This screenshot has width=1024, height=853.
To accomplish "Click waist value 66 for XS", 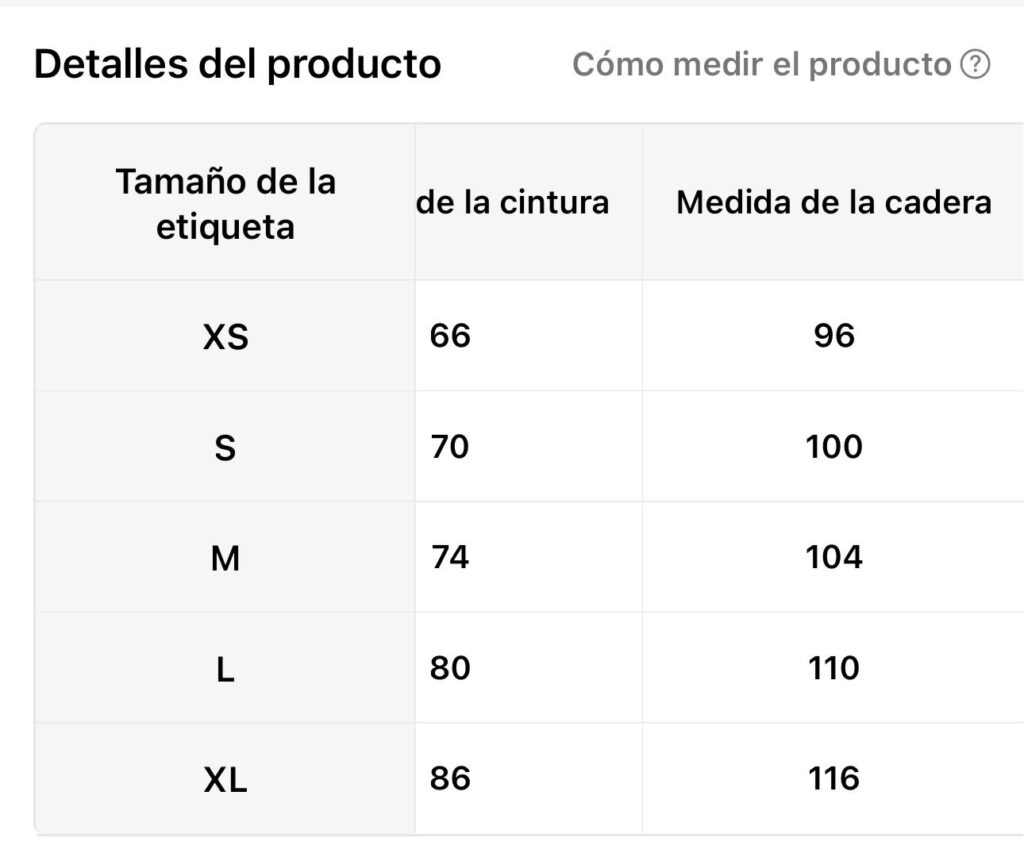I will 450,336.
